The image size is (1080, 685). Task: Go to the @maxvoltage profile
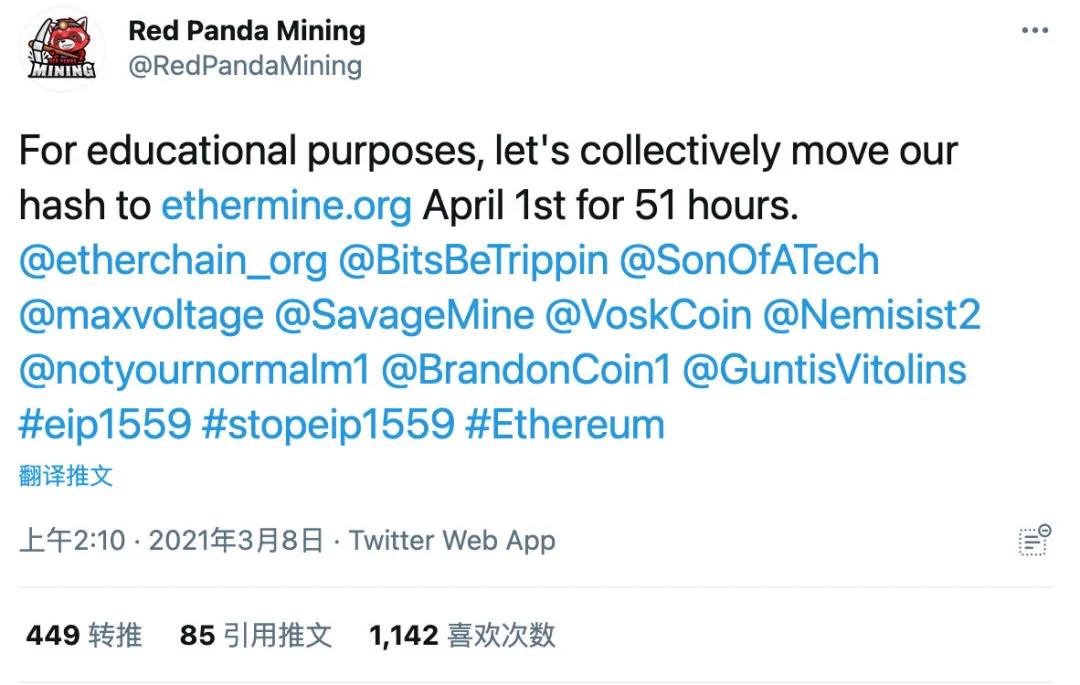click(x=141, y=315)
